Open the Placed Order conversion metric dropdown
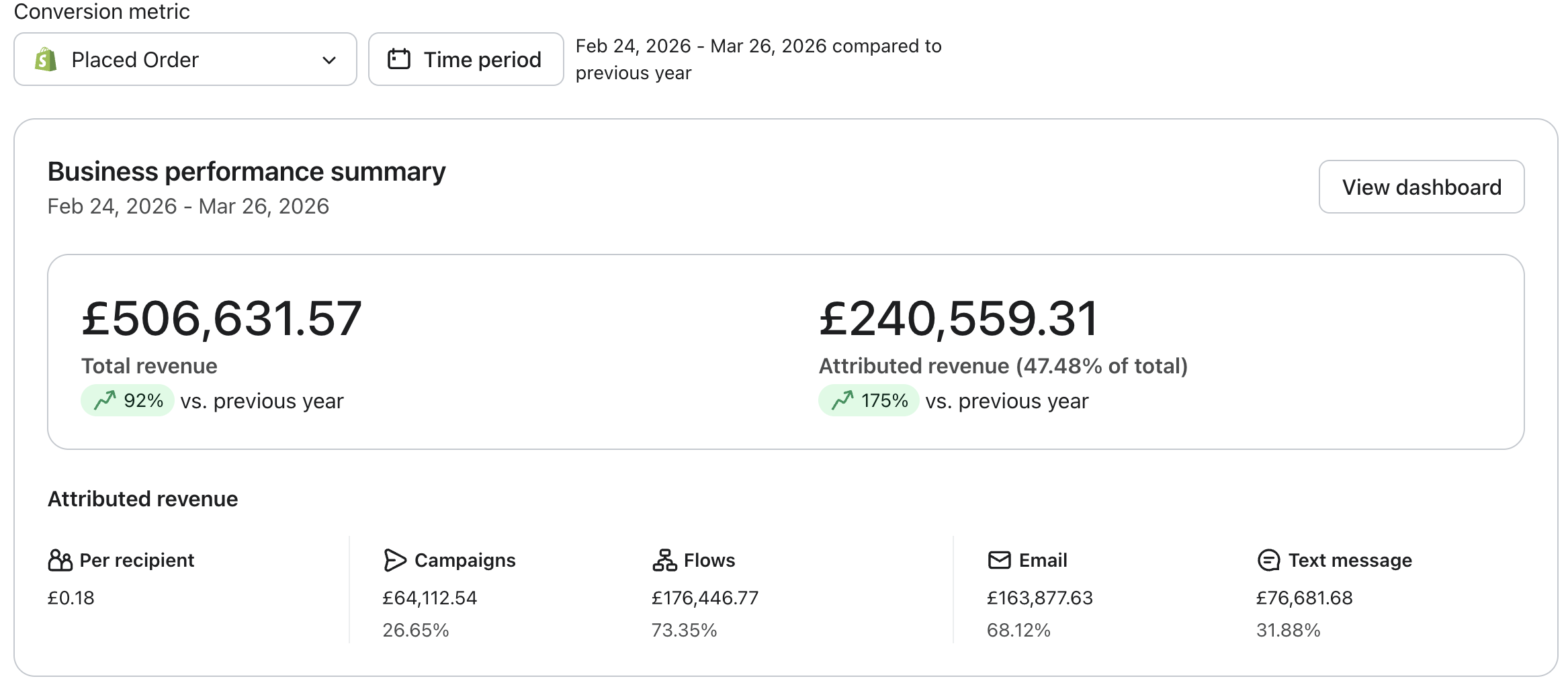Image resolution: width=1568 pixels, height=693 pixels. (185, 59)
